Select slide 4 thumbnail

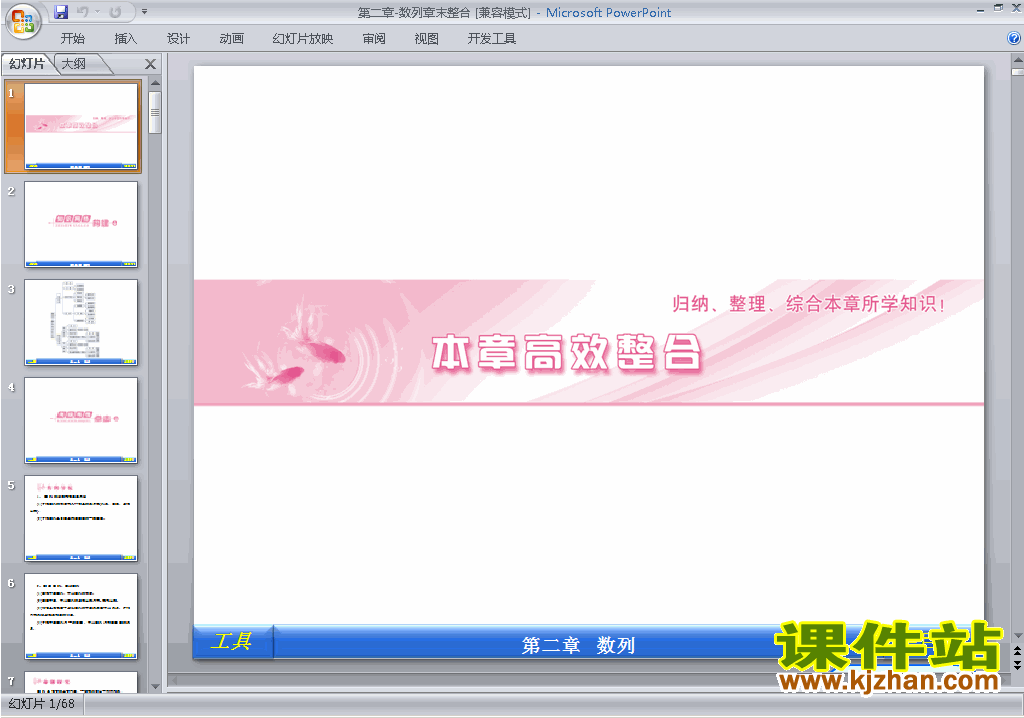pos(81,420)
